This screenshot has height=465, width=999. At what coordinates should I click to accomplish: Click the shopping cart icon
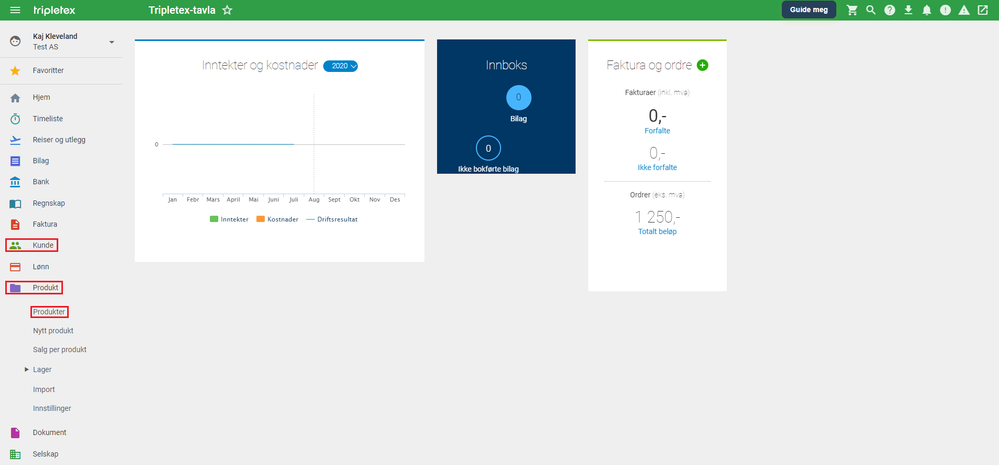tap(852, 10)
